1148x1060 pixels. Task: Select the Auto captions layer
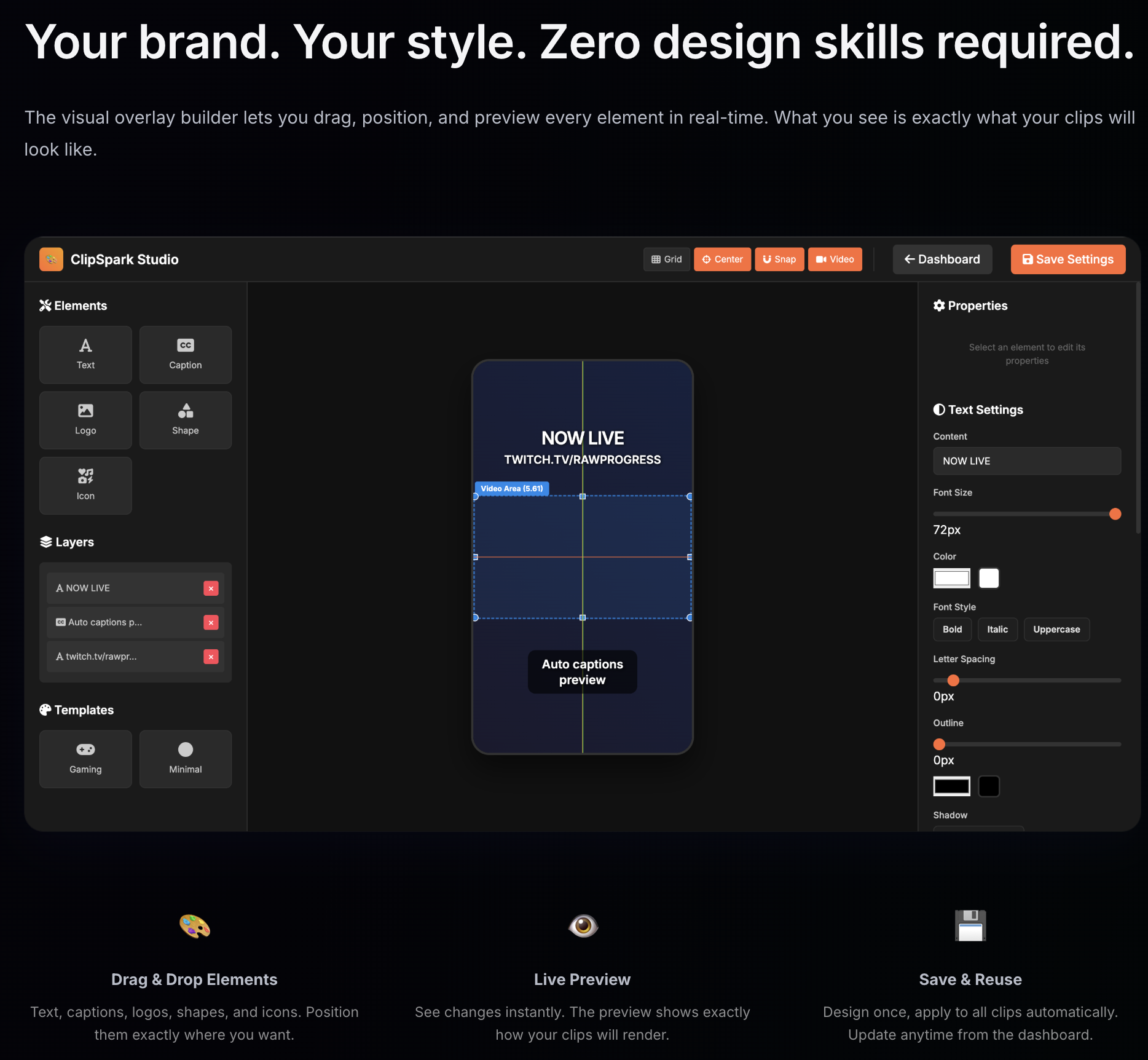pyautogui.click(x=123, y=622)
